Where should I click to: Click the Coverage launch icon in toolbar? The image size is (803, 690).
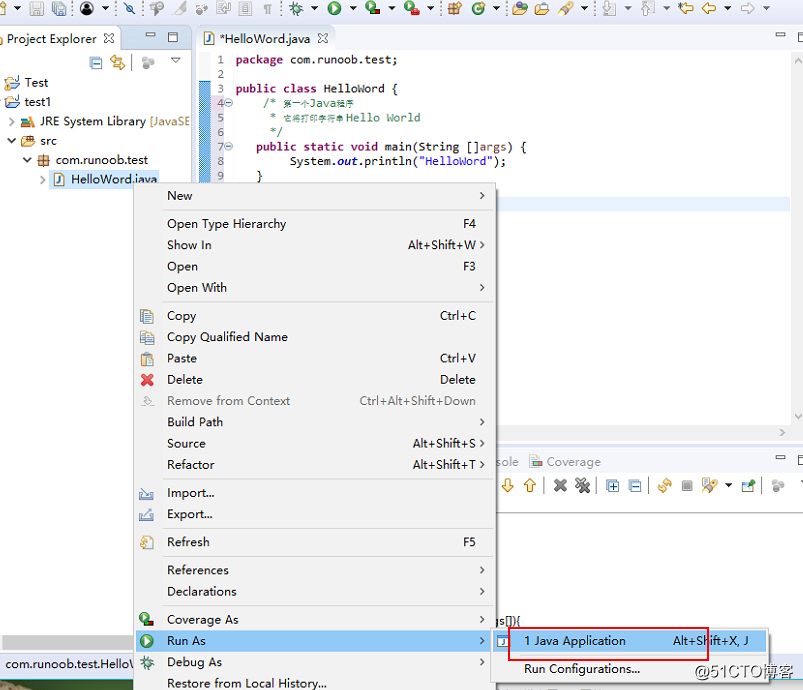tap(373, 8)
